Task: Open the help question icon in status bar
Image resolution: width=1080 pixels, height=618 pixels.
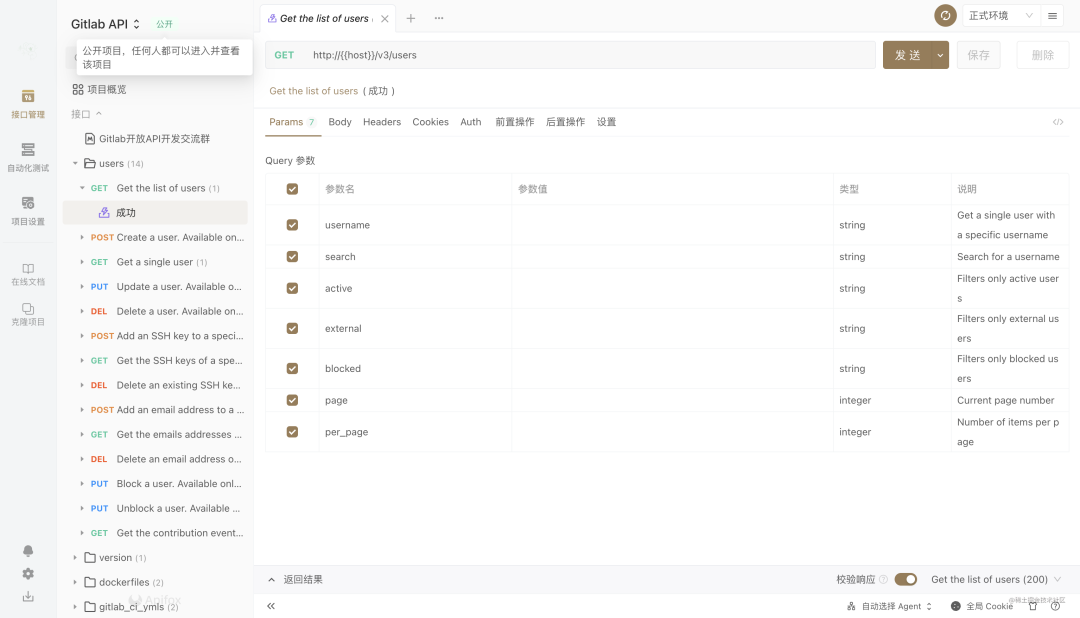Action: [1055, 606]
